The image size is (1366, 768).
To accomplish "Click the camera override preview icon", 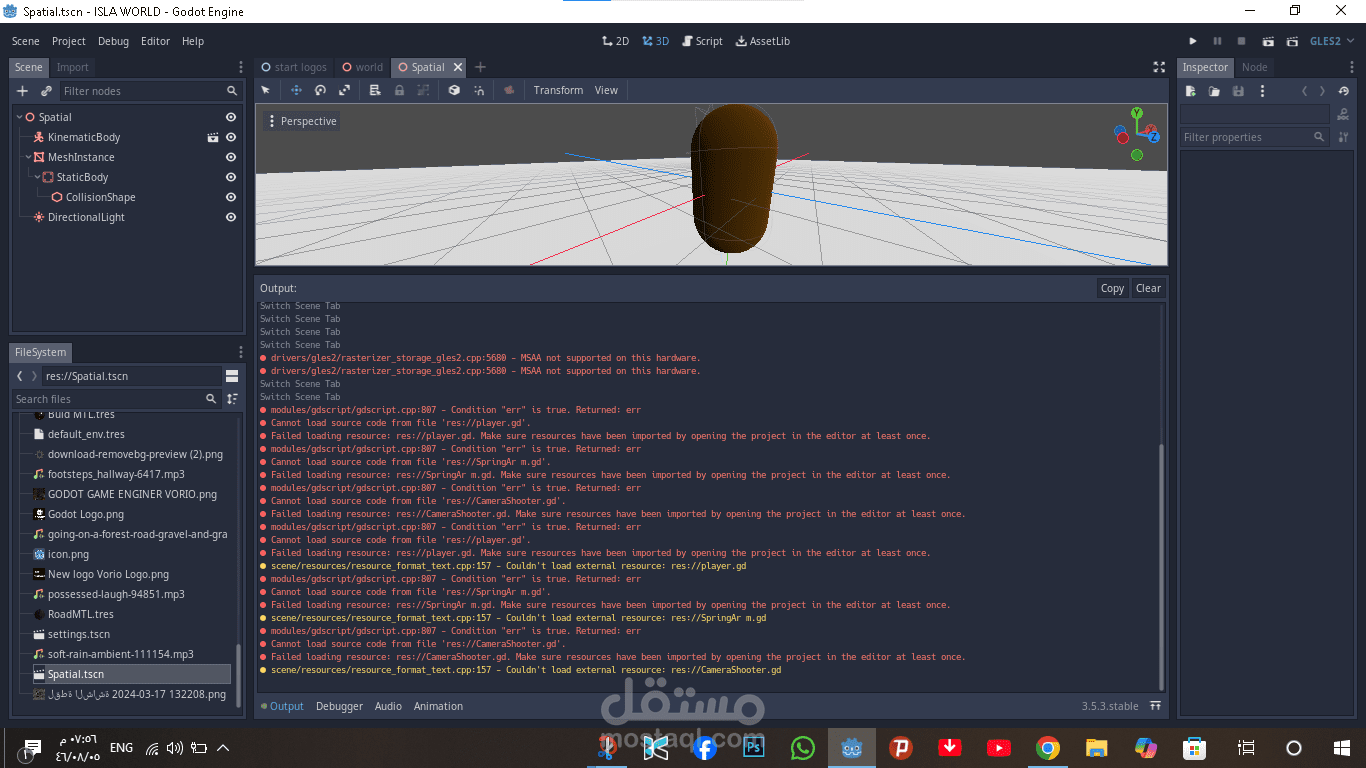I will coord(509,90).
